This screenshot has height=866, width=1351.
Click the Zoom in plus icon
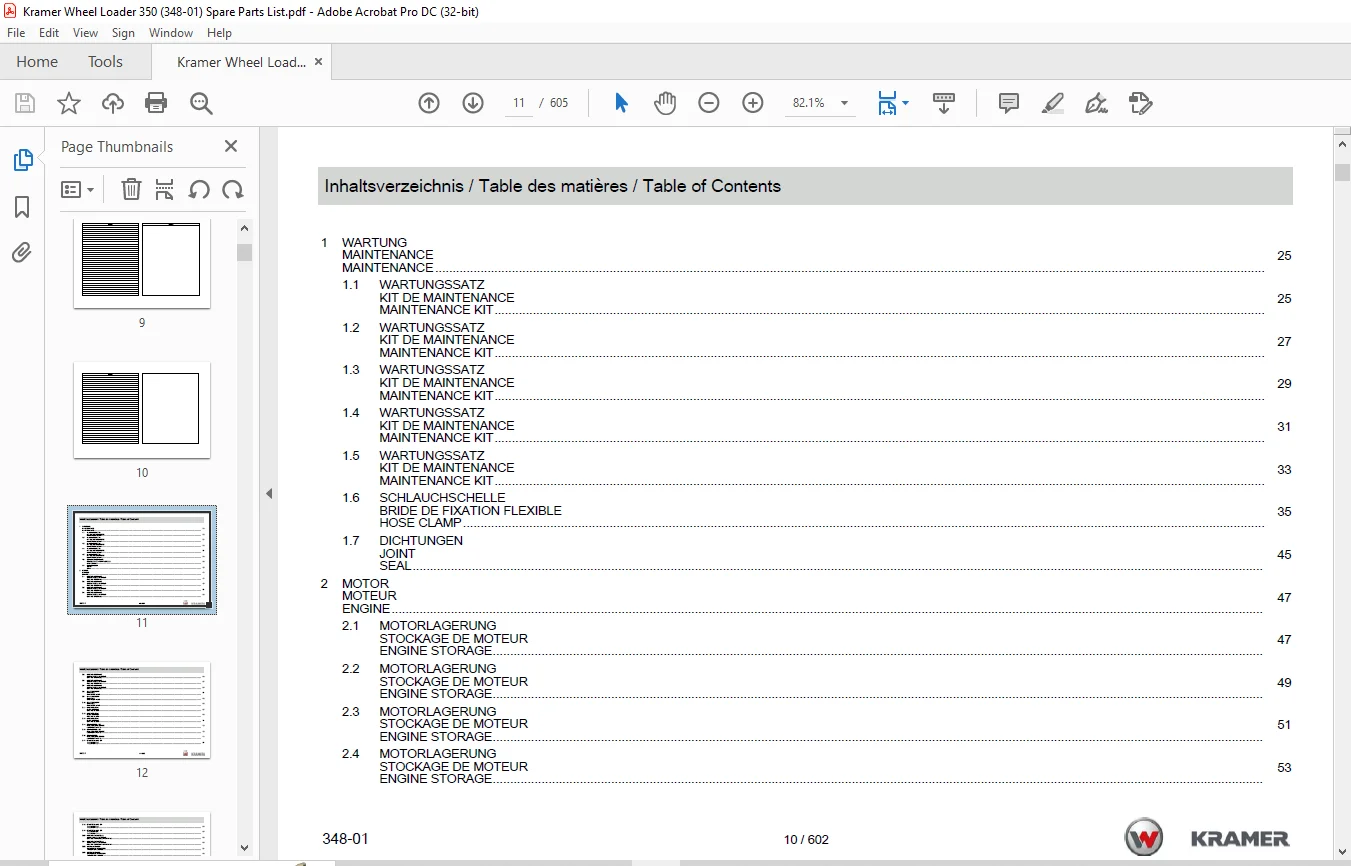(753, 103)
